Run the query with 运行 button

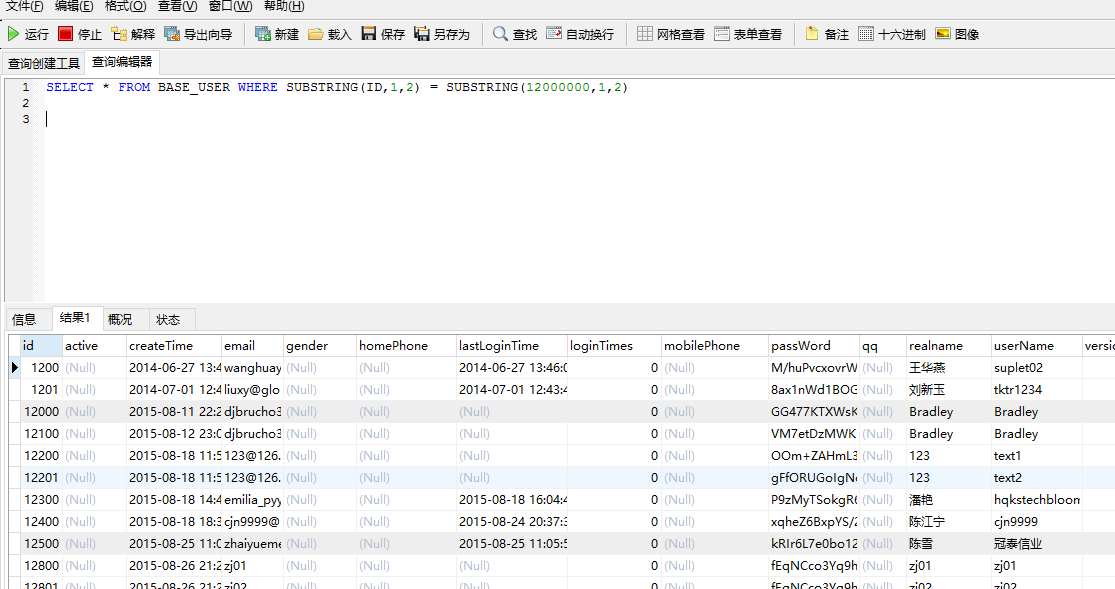tap(28, 34)
